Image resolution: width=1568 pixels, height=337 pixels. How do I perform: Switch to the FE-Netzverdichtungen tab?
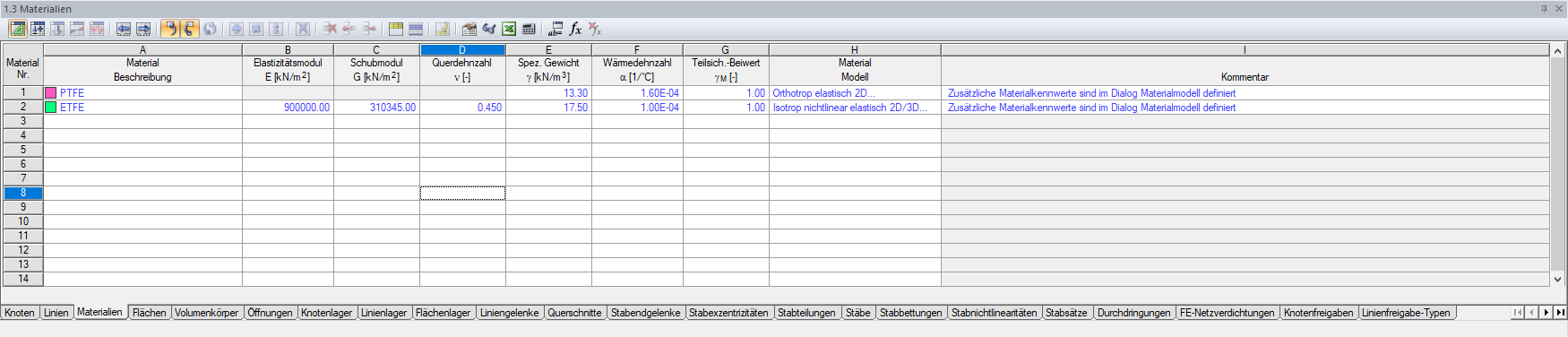click(1227, 313)
